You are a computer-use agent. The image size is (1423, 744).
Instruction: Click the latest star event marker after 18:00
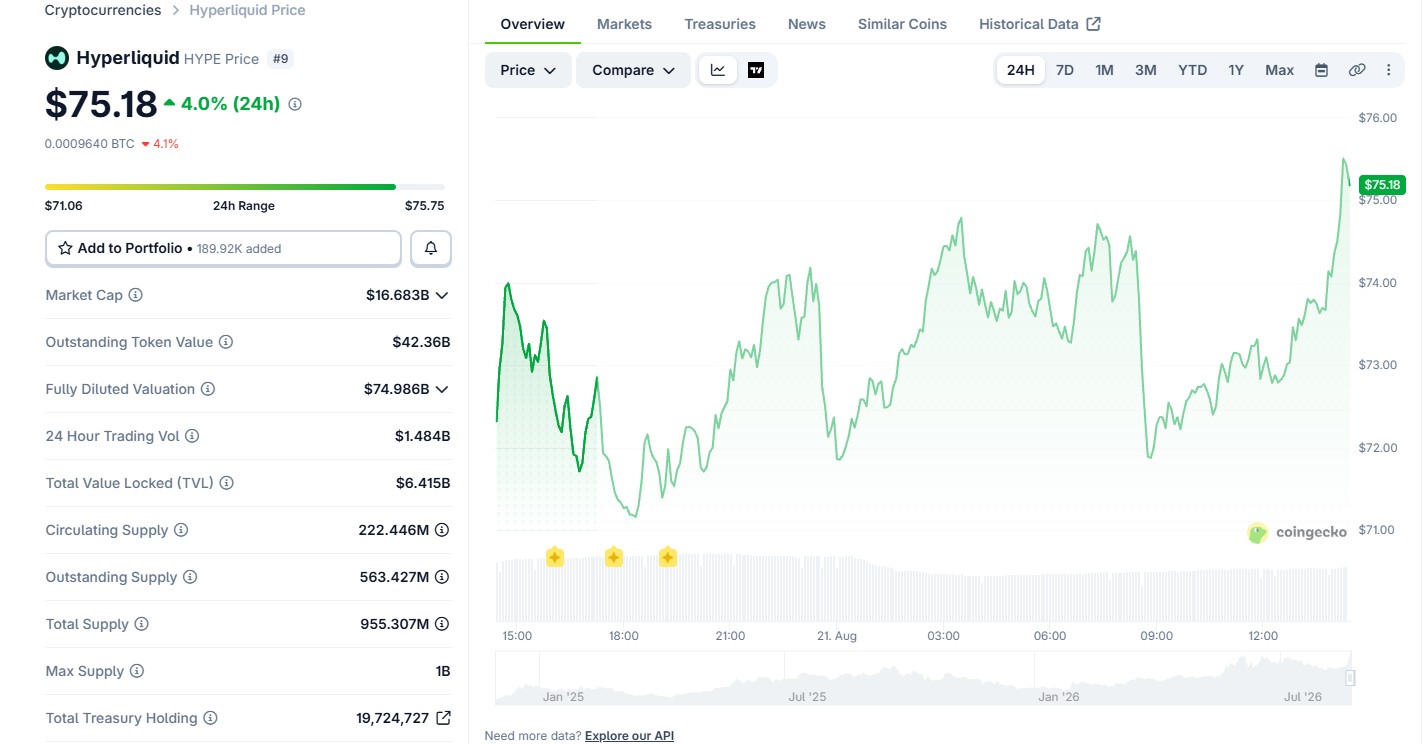(668, 557)
